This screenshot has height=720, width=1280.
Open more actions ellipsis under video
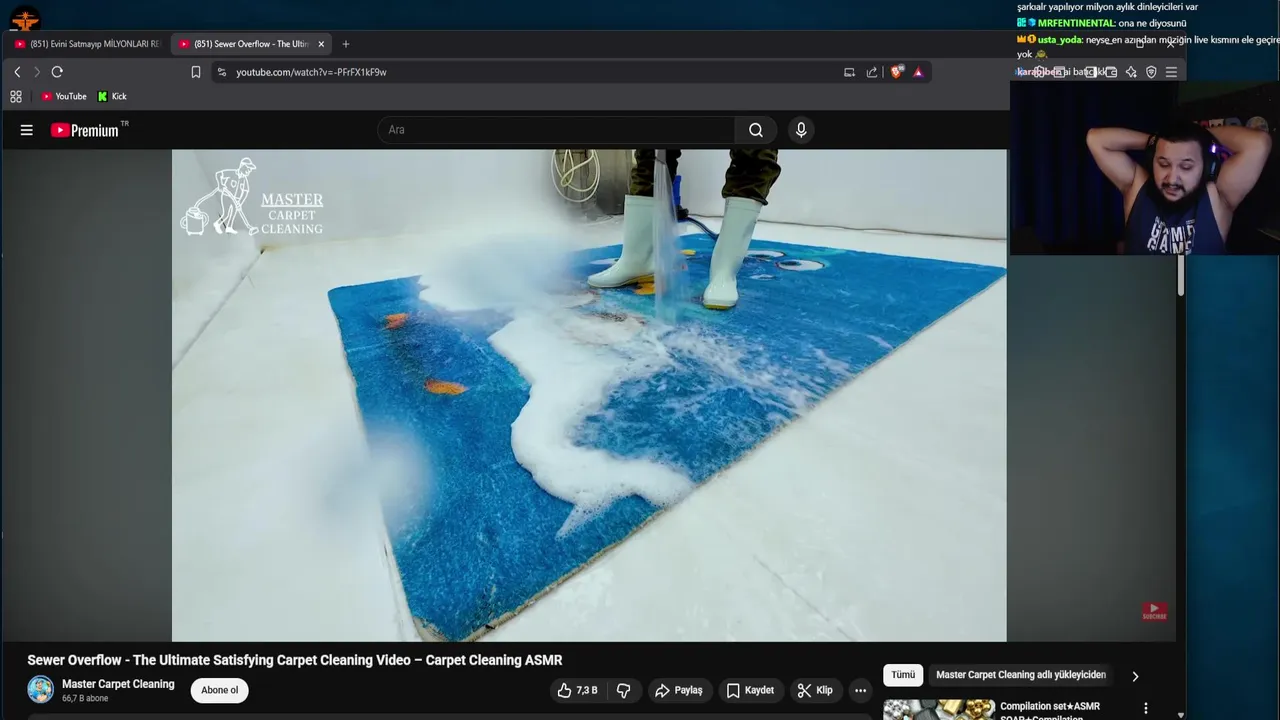click(x=860, y=690)
